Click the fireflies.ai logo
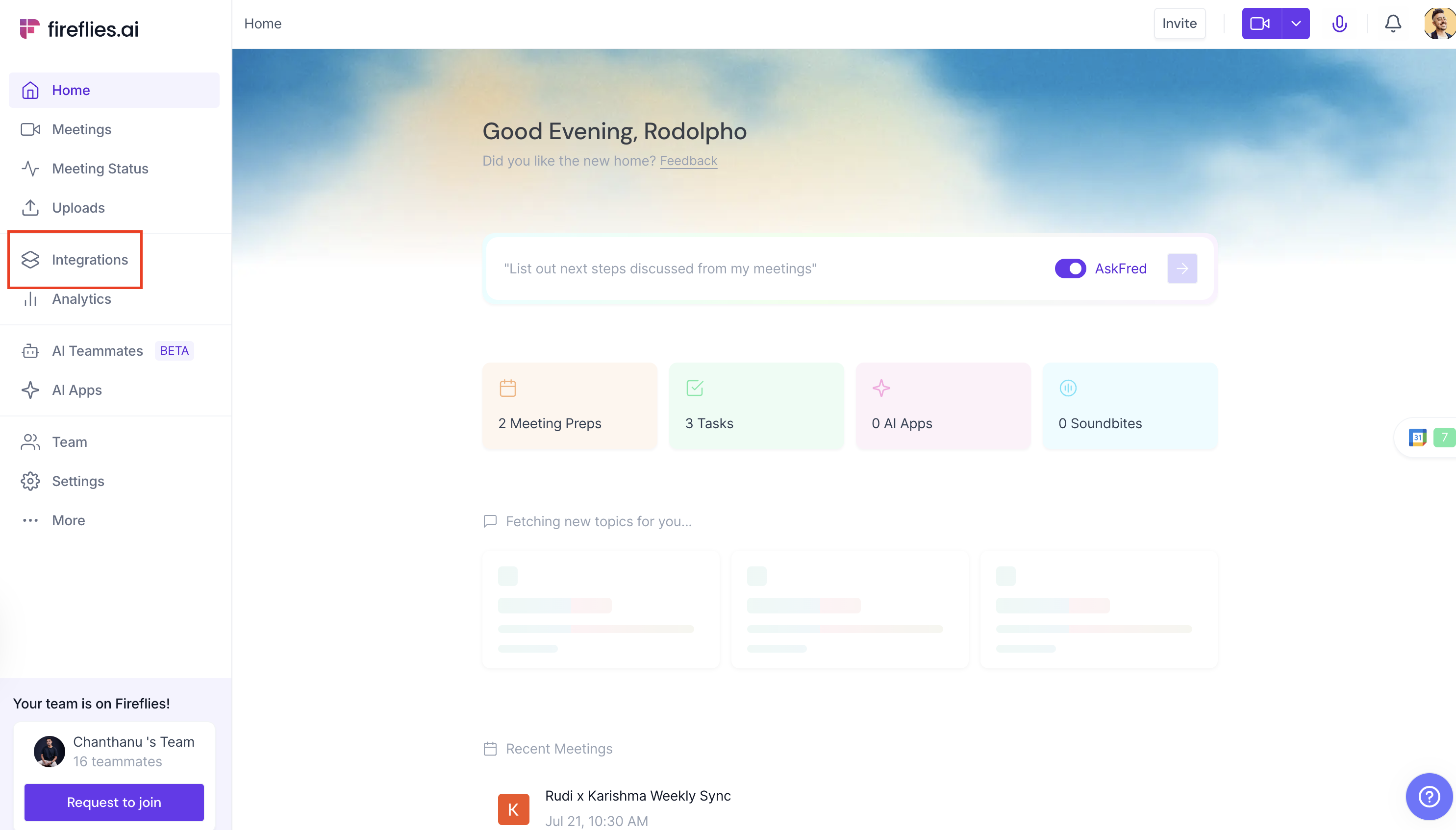 [x=79, y=28]
